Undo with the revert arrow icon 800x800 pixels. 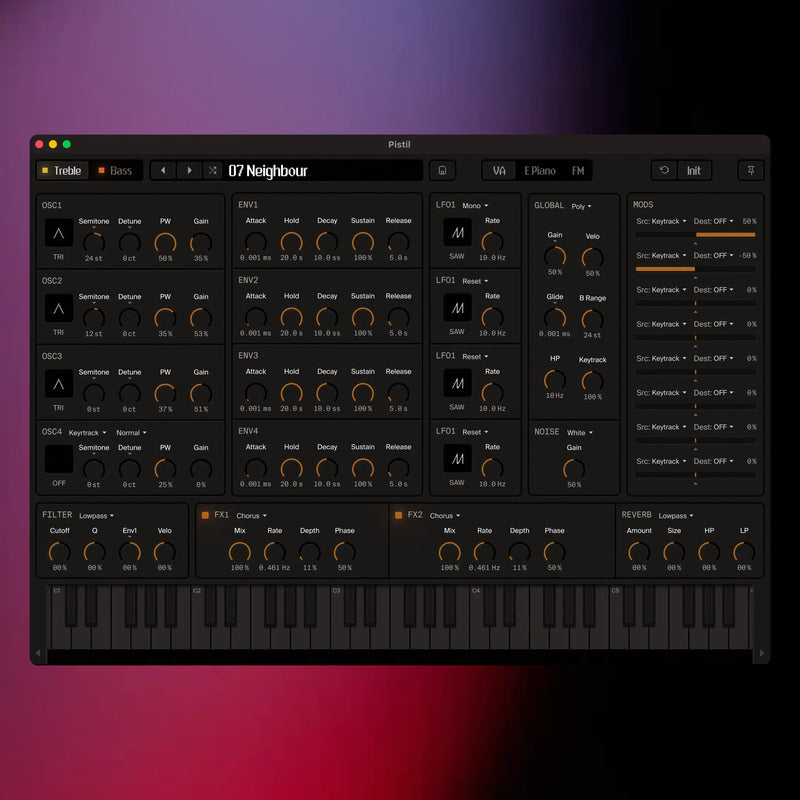[x=664, y=170]
